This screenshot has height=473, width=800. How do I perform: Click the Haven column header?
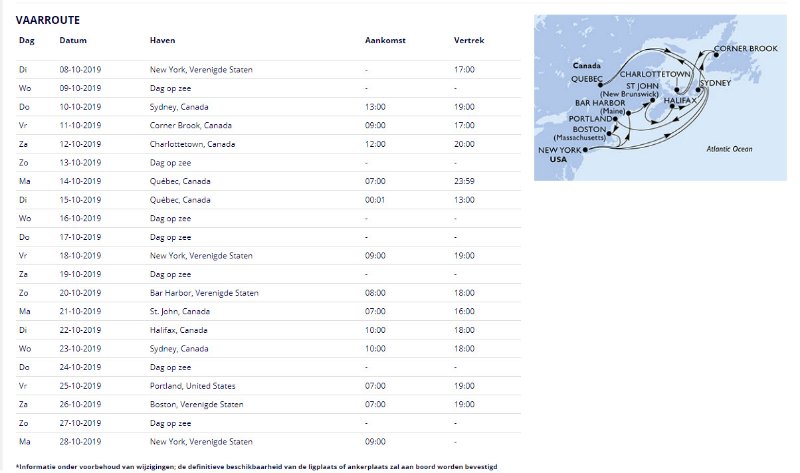163,40
